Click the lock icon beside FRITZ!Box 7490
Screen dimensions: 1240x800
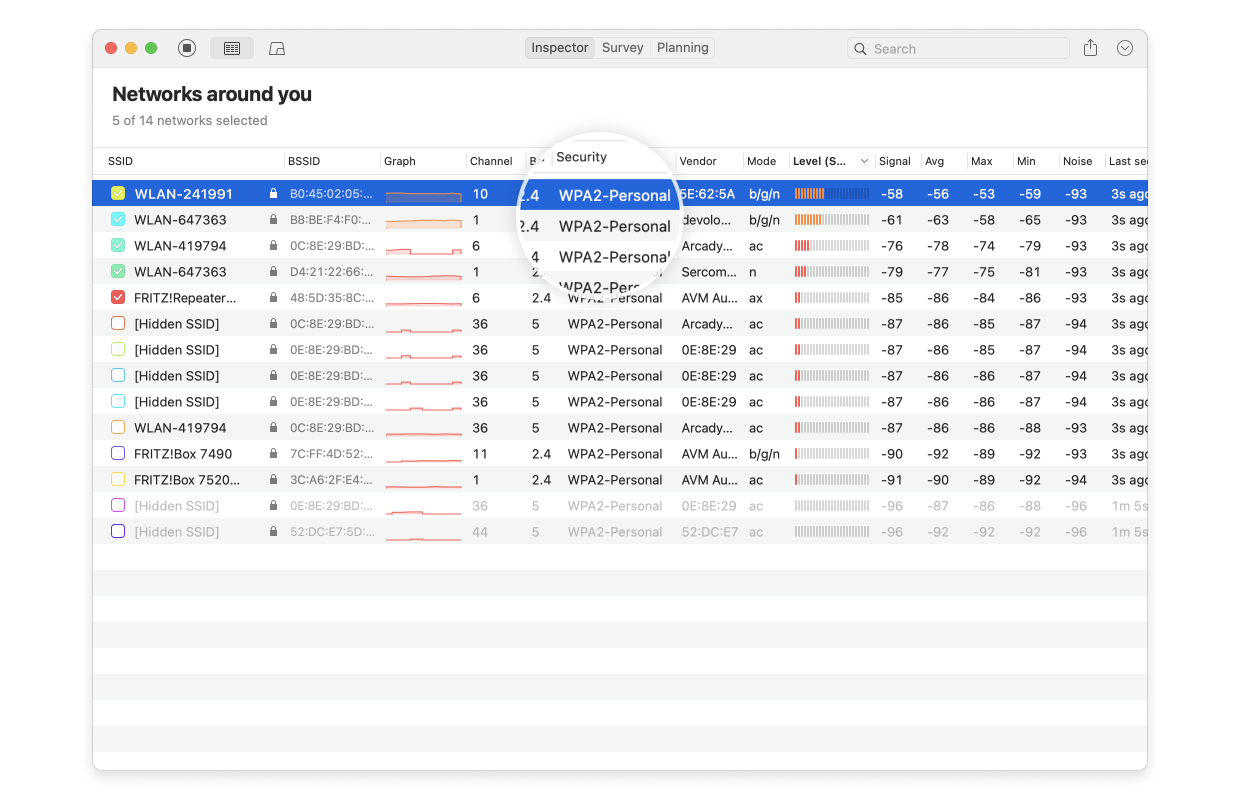pos(272,453)
